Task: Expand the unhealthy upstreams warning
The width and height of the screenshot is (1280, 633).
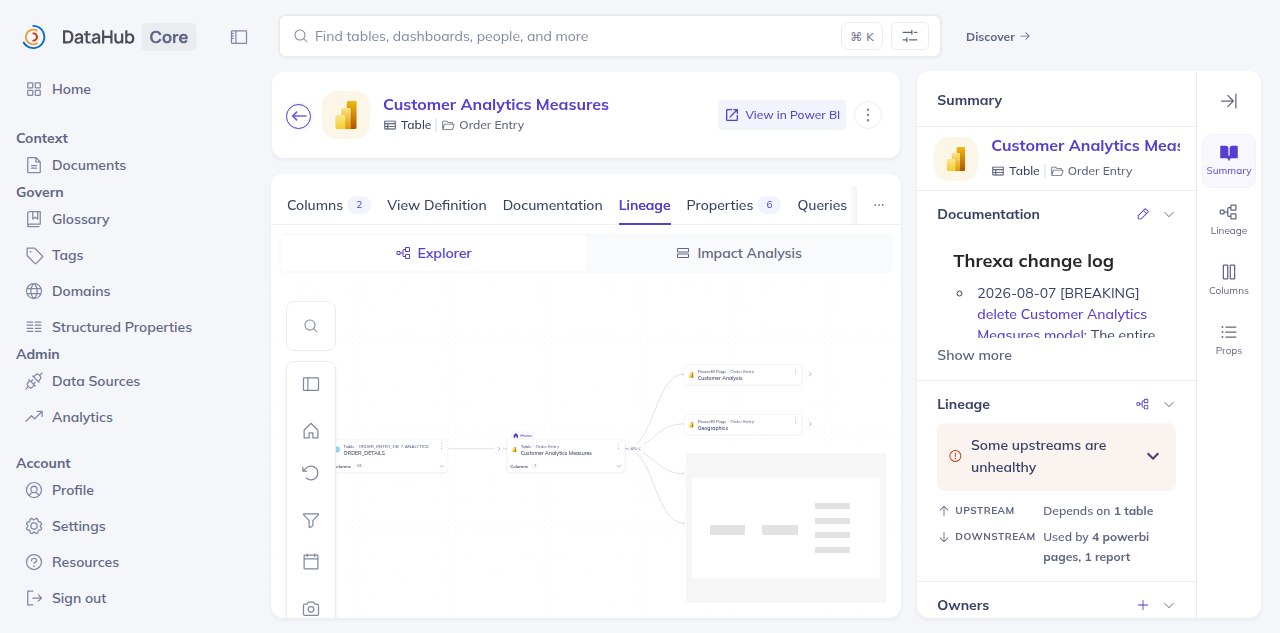Action: 1153,456
